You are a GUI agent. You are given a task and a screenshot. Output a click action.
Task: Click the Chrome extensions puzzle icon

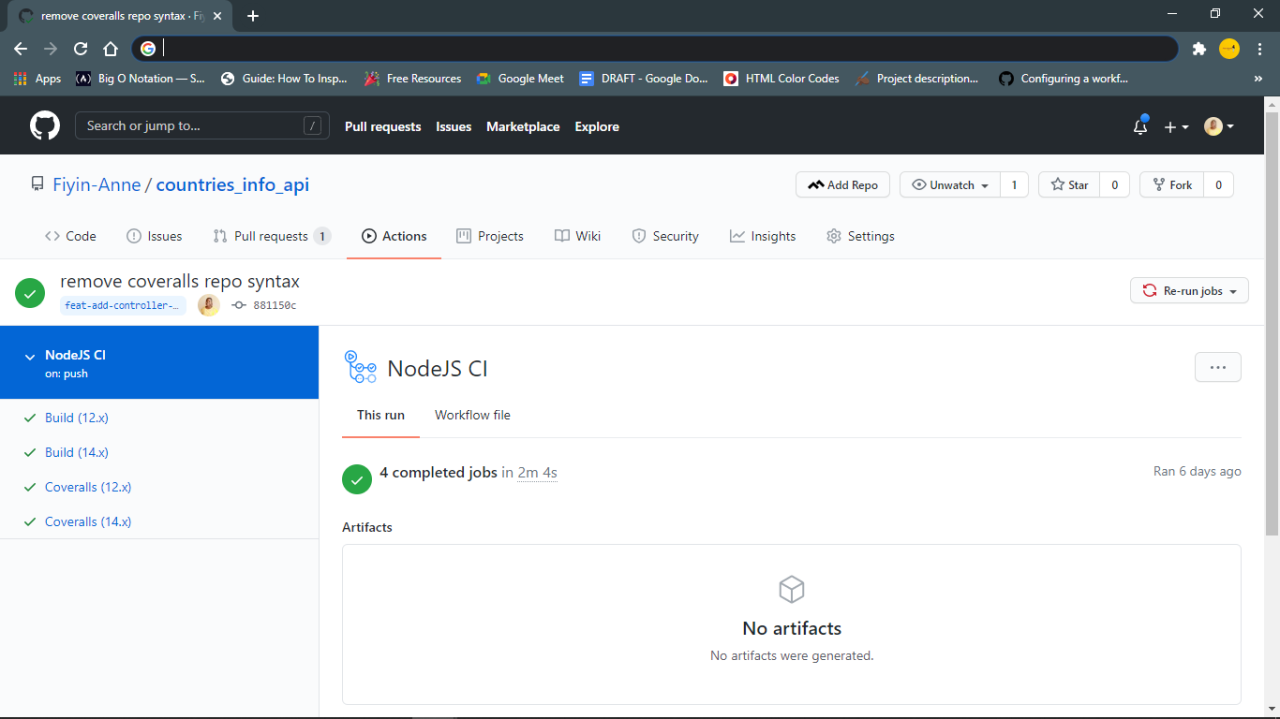(1198, 47)
